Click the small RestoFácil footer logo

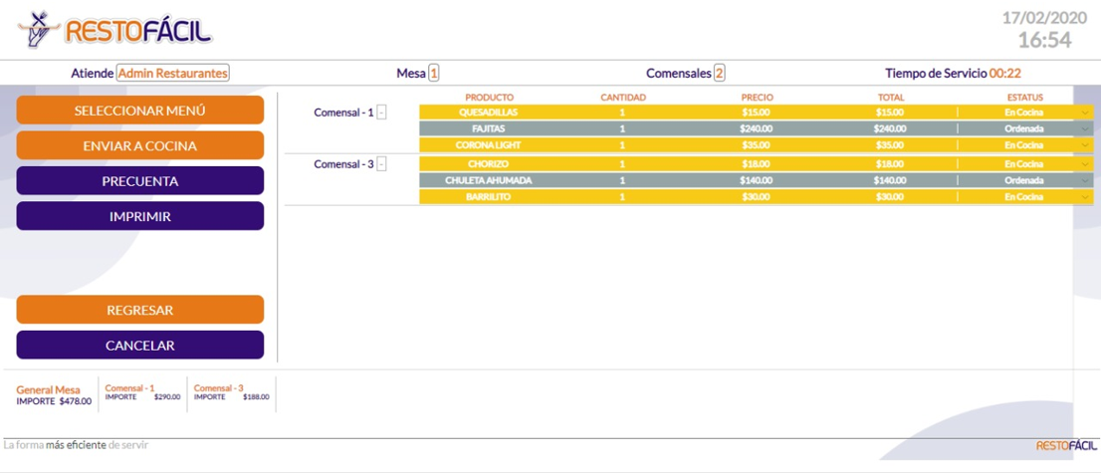(1066, 445)
